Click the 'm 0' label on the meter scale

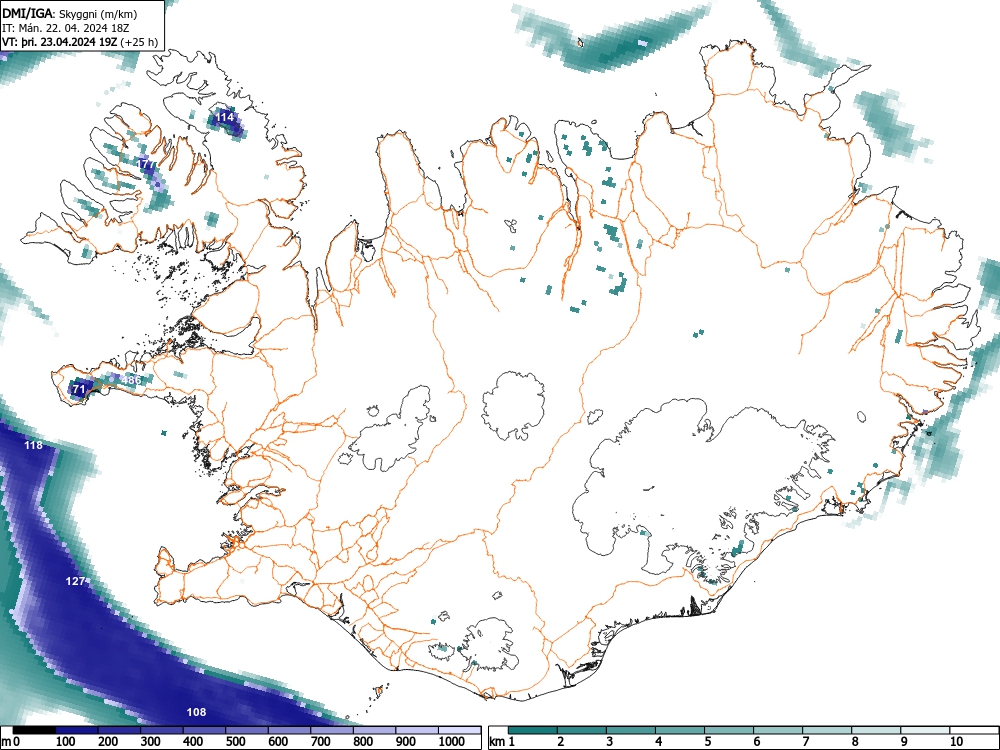point(10,741)
